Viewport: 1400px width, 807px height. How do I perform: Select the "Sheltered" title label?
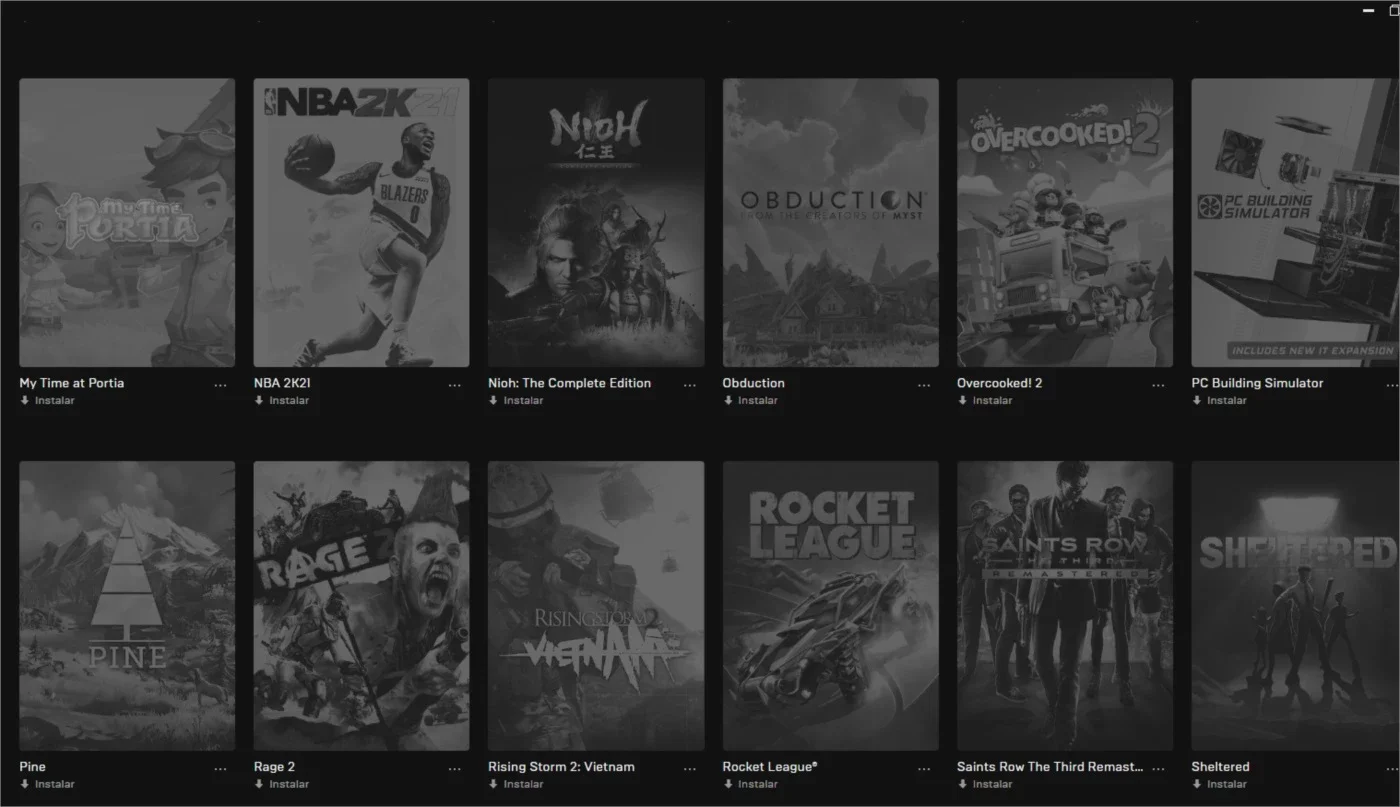[x=1220, y=767]
